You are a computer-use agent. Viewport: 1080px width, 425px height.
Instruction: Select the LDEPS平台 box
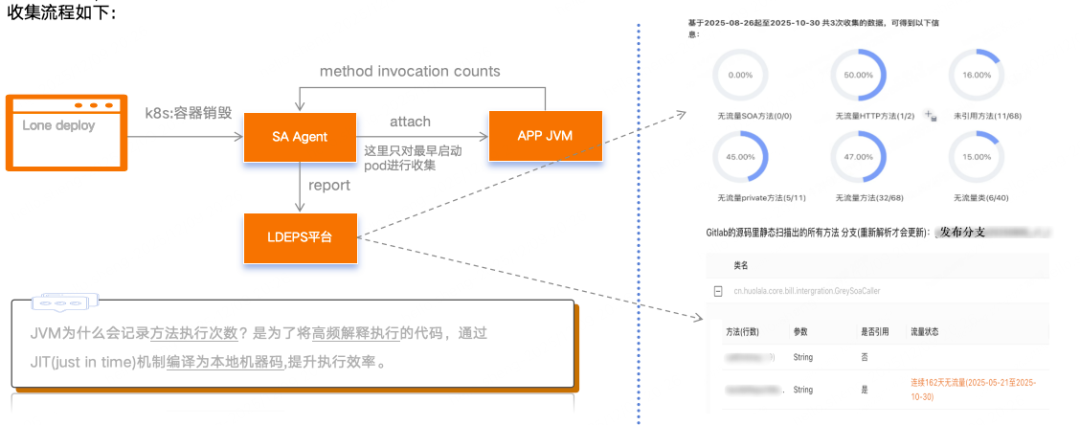click(300, 238)
